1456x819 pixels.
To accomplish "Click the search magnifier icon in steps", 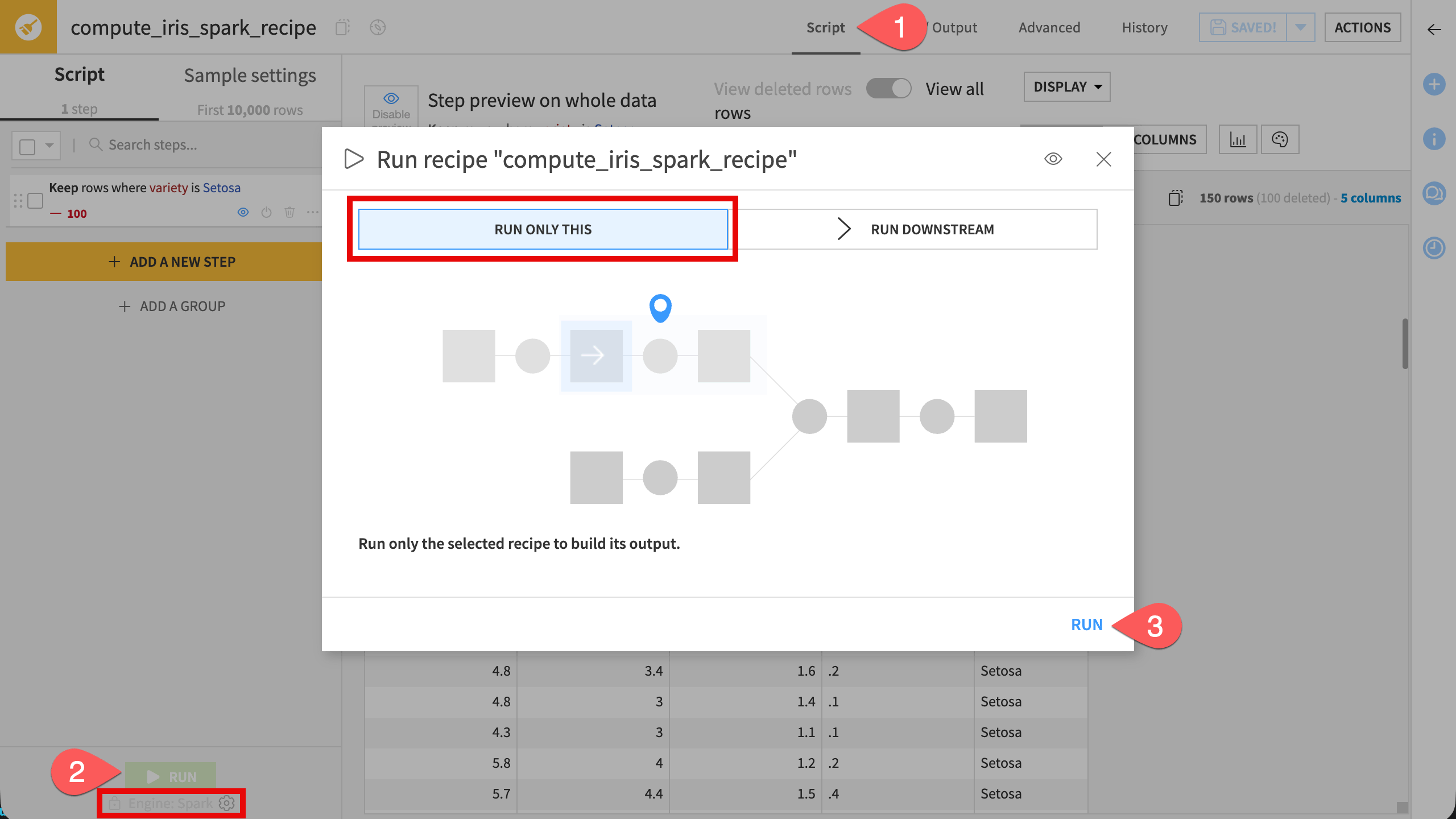I will click(x=96, y=144).
